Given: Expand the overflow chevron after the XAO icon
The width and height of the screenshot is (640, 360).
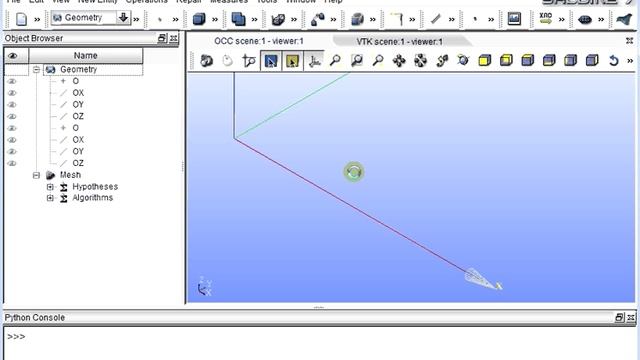Looking at the screenshot, I should click(562, 19).
